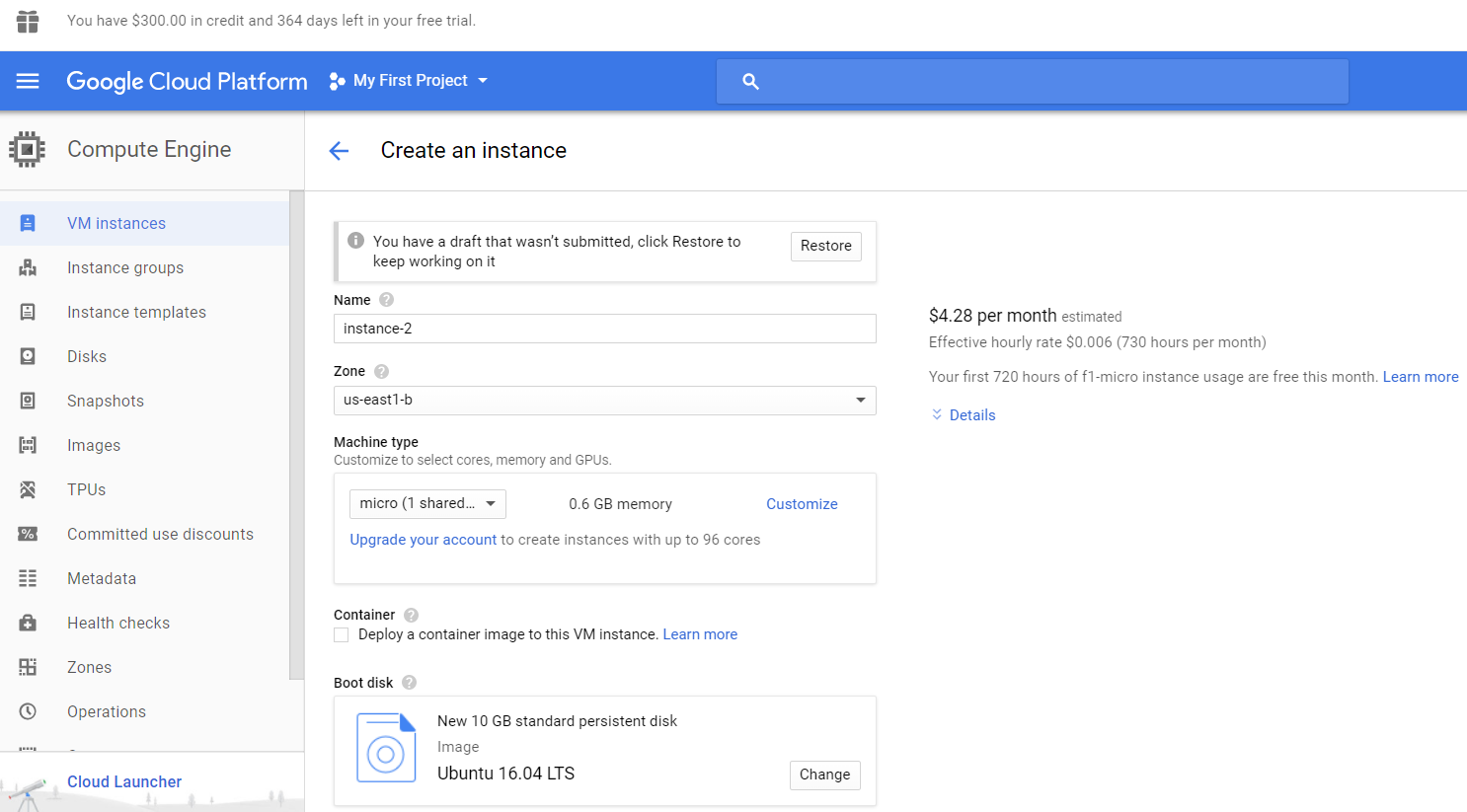Enable Deploy a container image checkbox
The width and height of the screenshot is (1467, 812).
[342, 635]
